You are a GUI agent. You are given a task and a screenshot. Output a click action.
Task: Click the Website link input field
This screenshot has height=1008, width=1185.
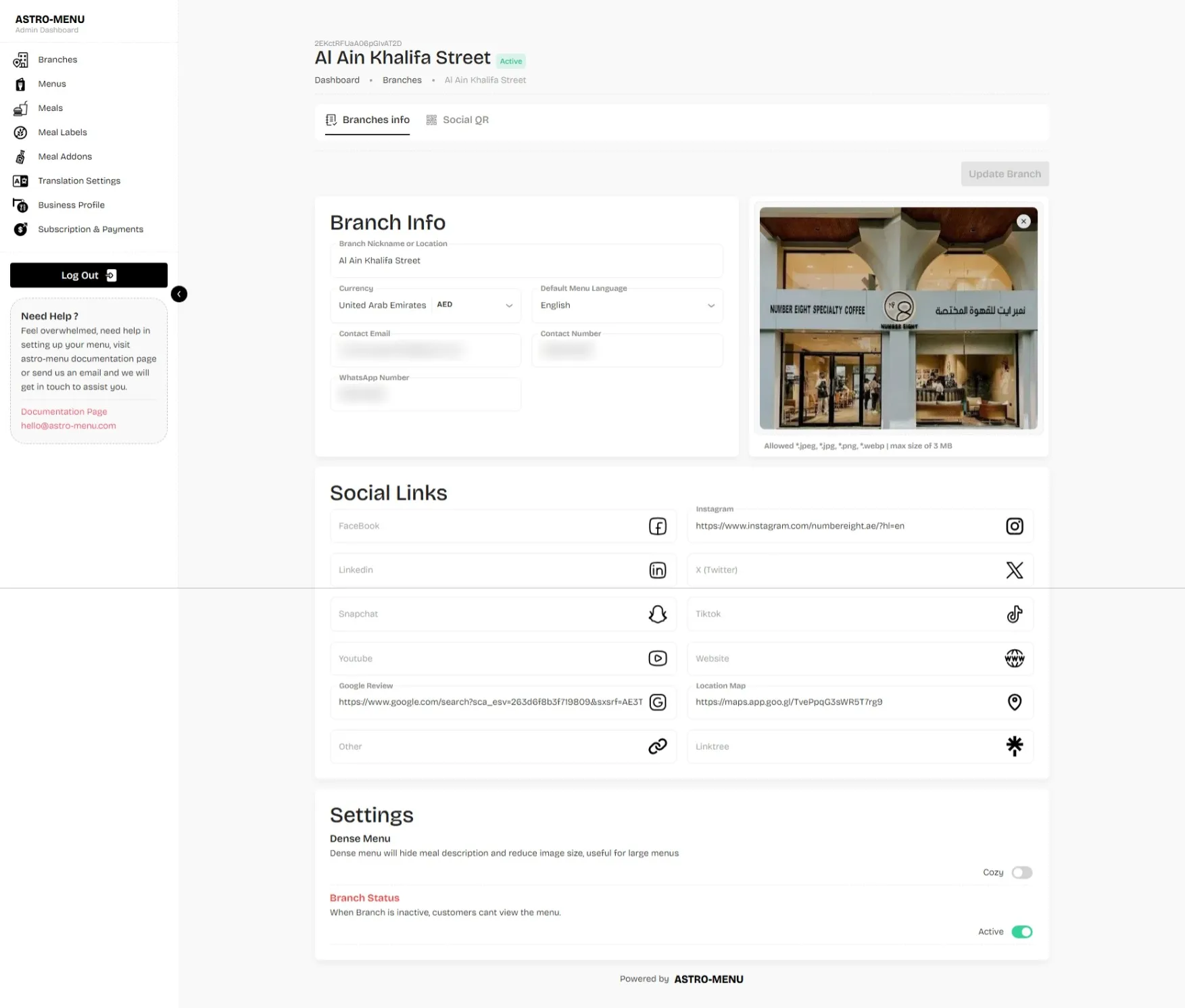(x=860, y=658)
